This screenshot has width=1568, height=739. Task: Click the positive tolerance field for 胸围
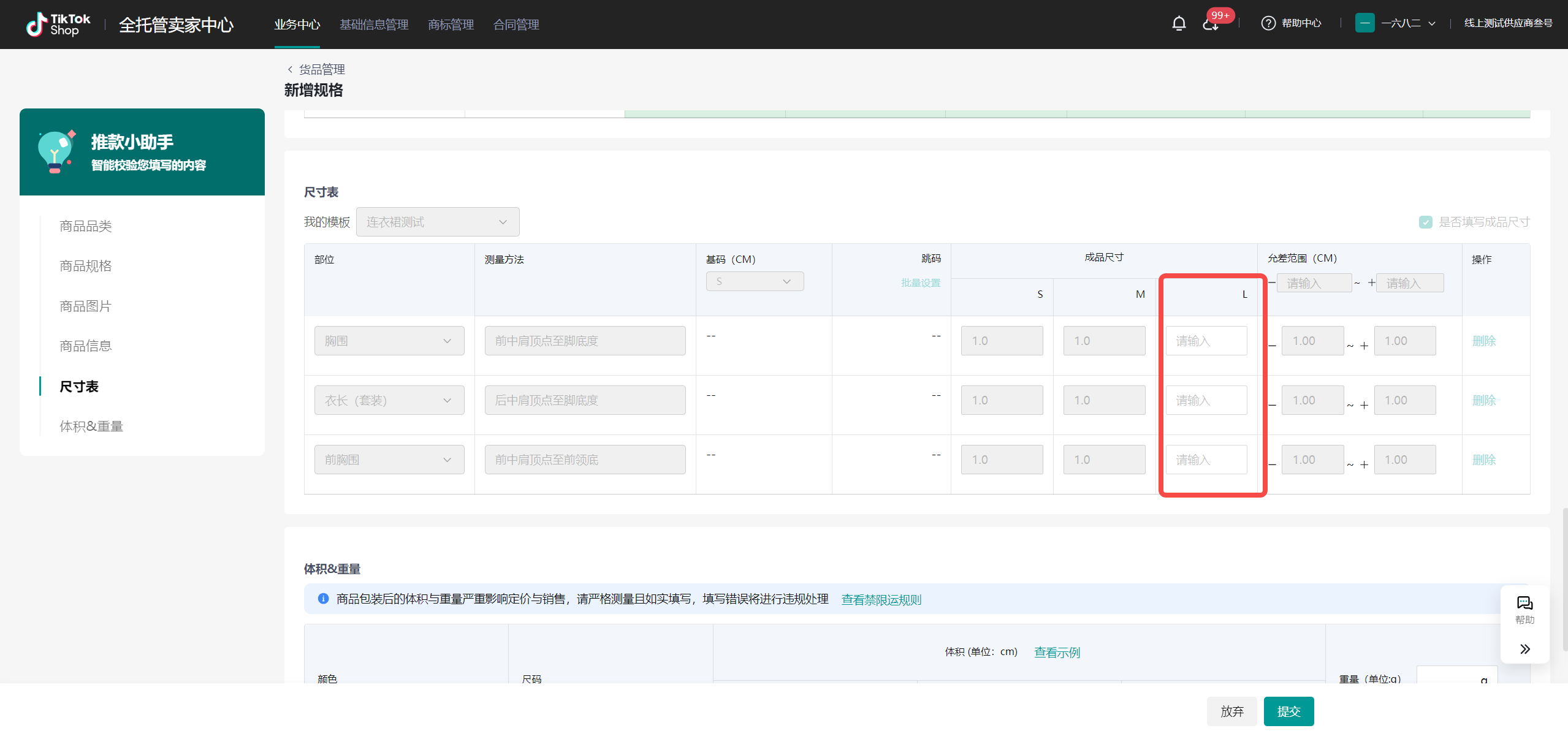pos(1404,341)
